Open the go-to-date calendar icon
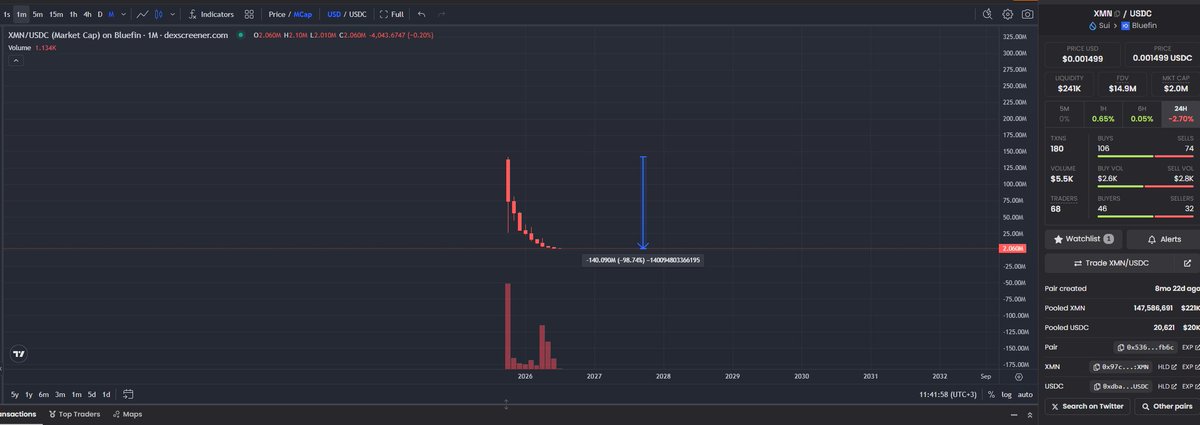 129,394
